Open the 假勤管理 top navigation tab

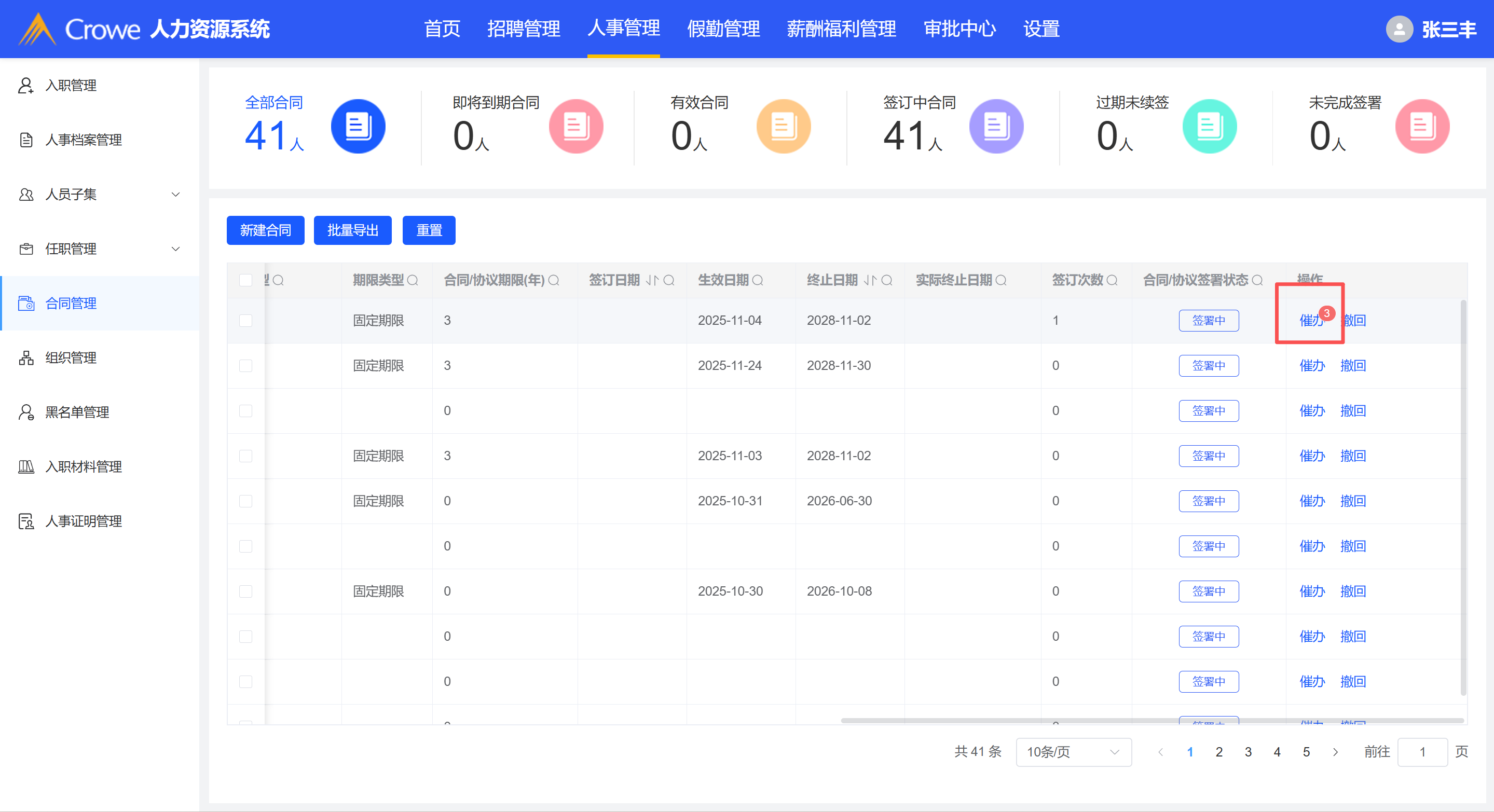click(x=723, y=29)
